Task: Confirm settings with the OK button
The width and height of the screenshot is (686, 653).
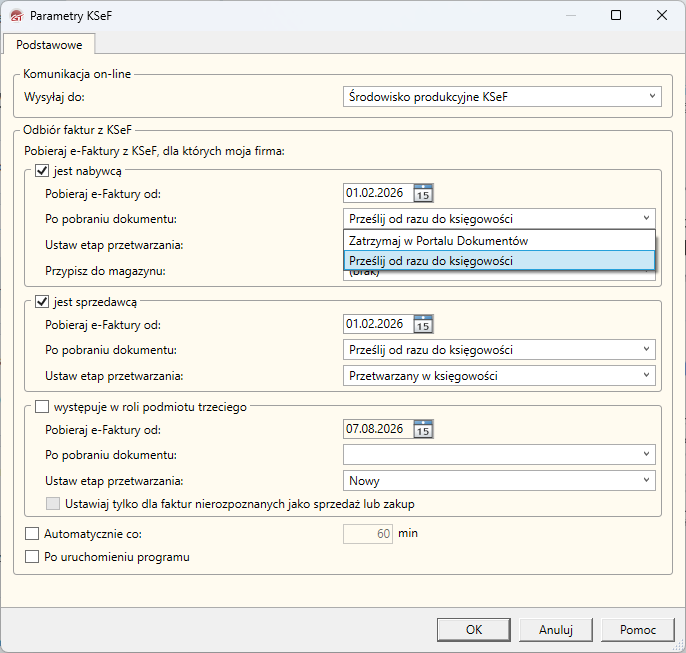Action: point(474,630)
